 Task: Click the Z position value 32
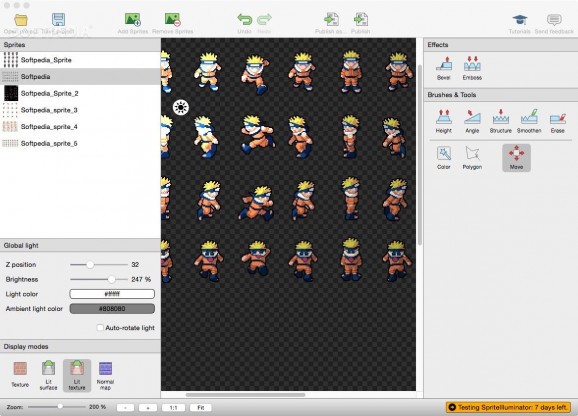pyautogui.click(x=135, y=265)
